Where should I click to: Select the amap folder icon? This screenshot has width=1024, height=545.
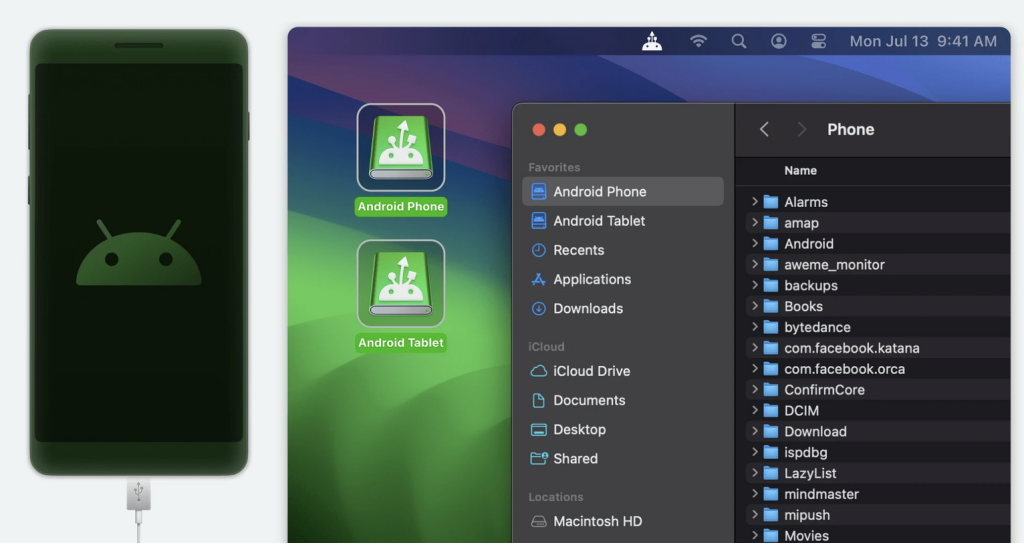771,223
